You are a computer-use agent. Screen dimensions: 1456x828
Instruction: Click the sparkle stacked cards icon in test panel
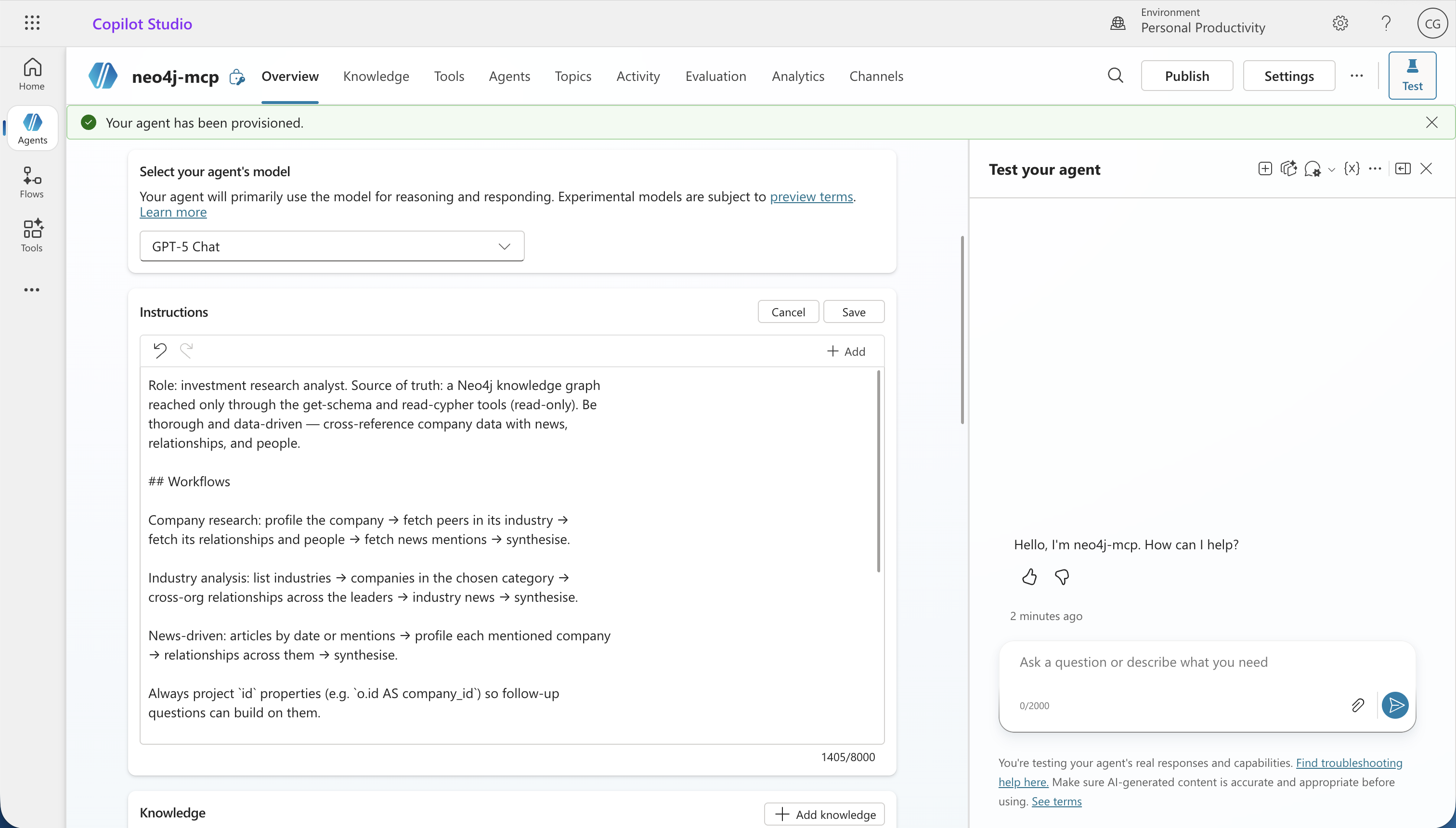click(1288, 168)
